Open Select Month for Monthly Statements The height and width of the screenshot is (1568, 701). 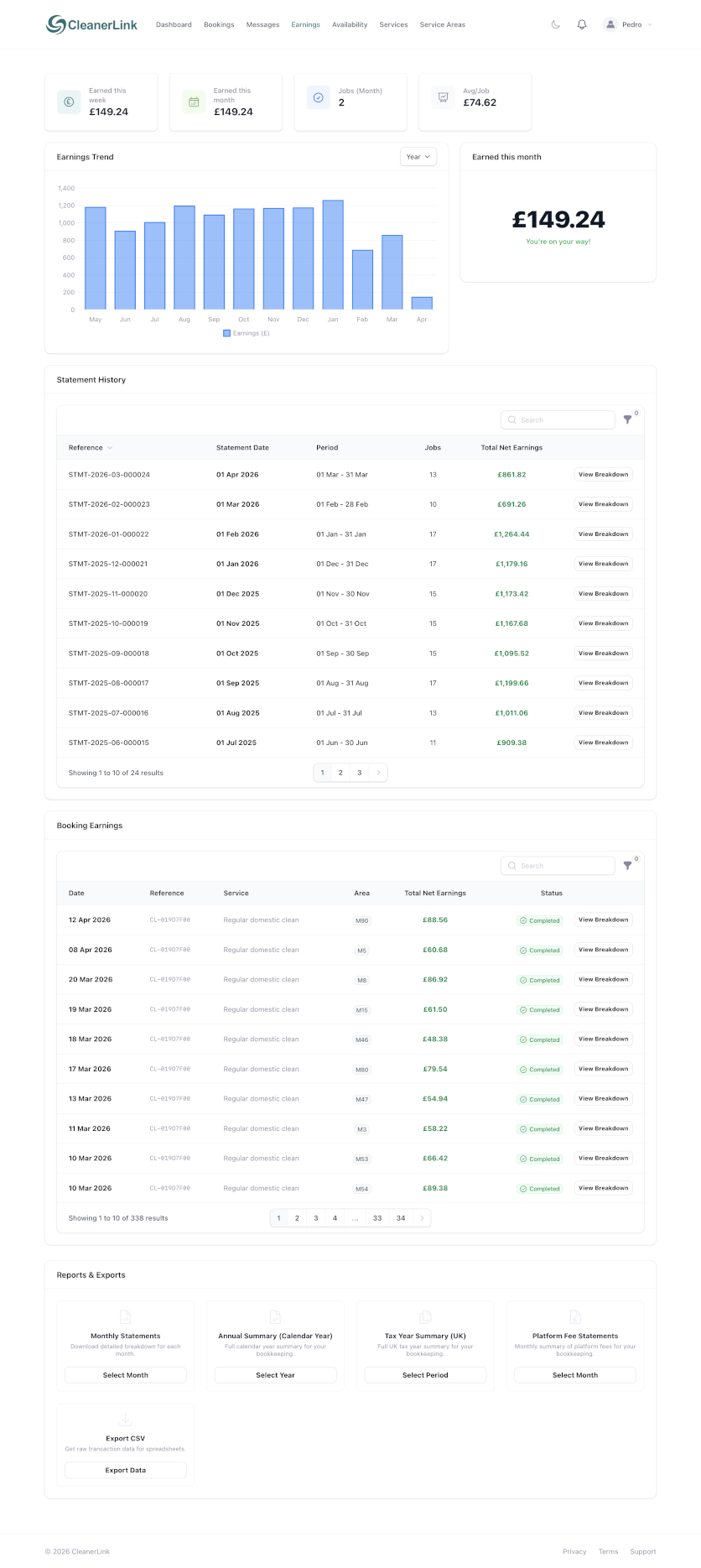126,1375
